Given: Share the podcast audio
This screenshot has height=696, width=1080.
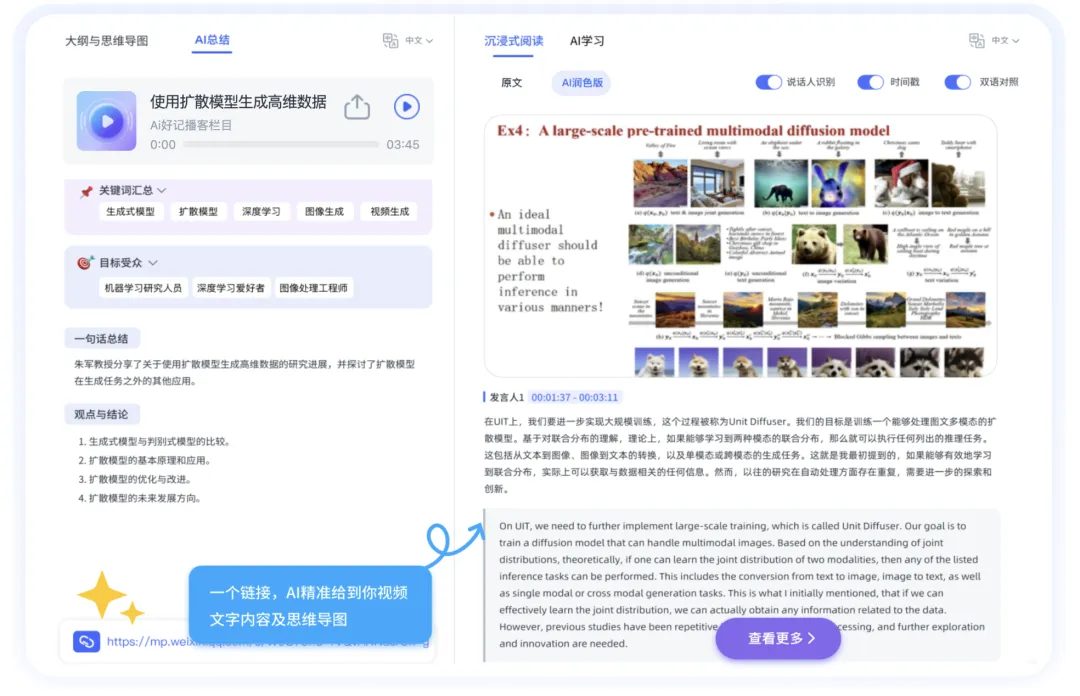Looking at the screenshot, I should pos(357,107).
